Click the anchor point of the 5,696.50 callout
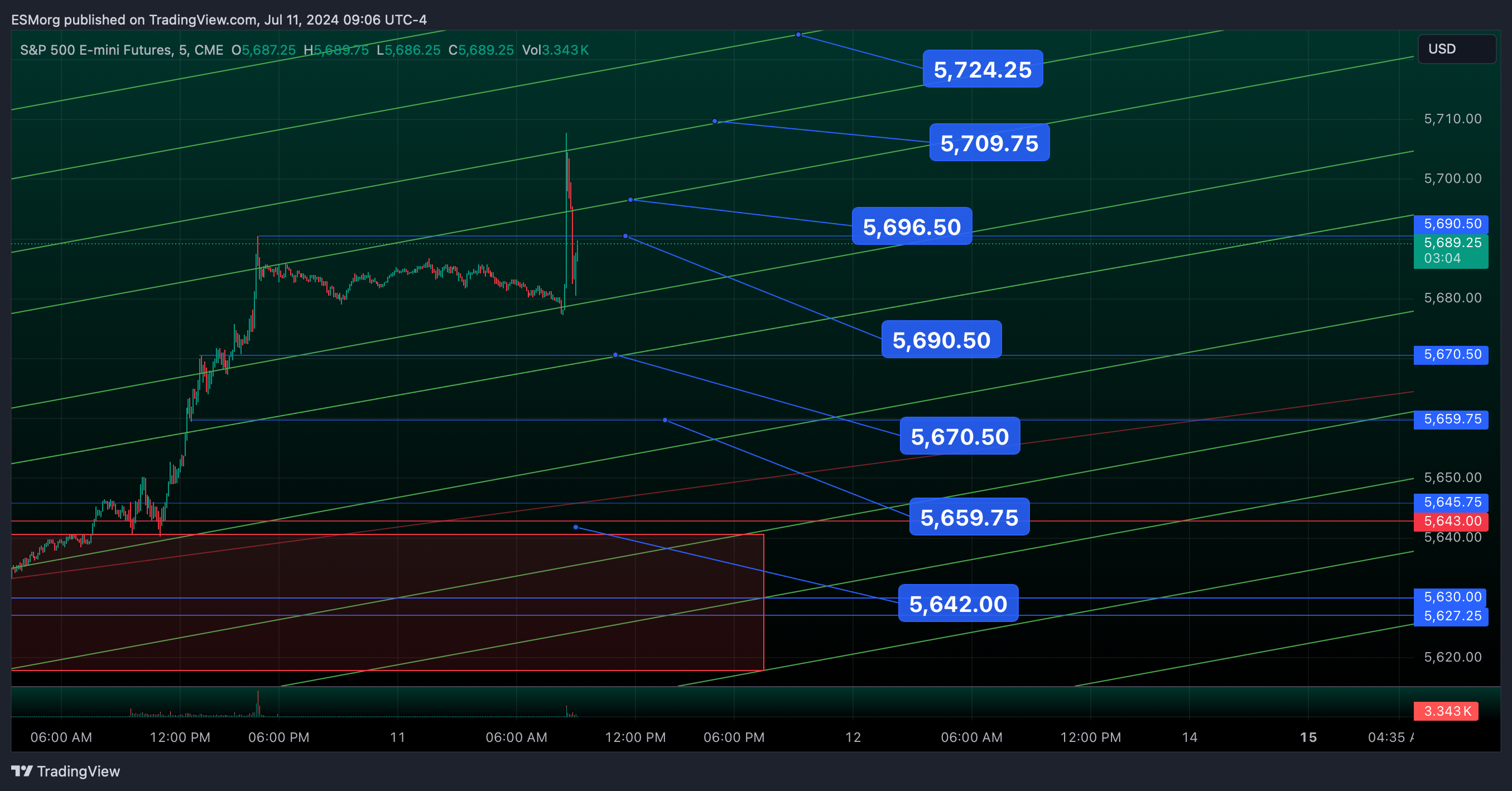Viewport: 1512px width, 791px height. coord(630,200)
